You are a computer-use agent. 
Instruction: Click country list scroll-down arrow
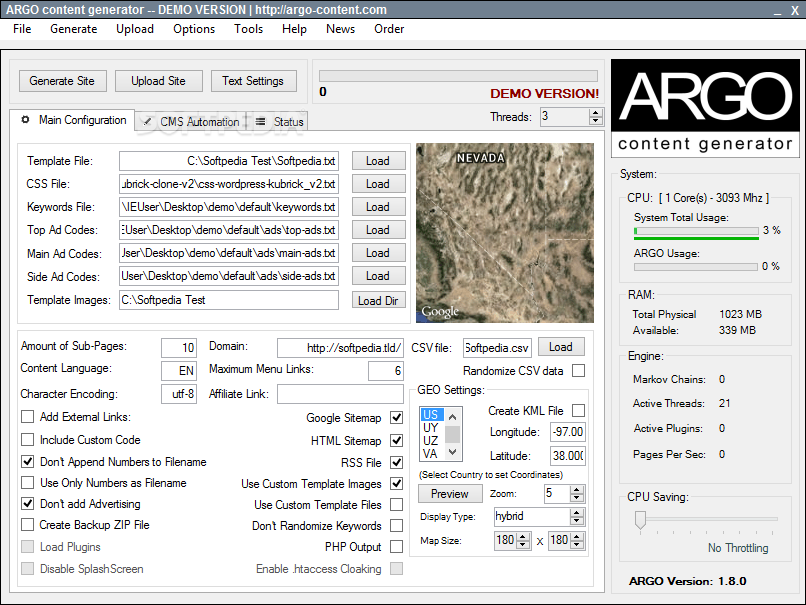click(x=452, y=452)
